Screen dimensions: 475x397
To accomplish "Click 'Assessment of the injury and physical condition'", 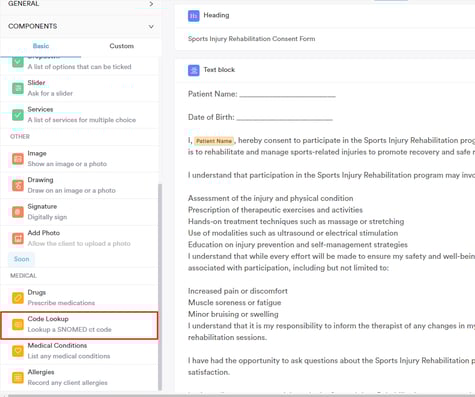I will [271, 198].
